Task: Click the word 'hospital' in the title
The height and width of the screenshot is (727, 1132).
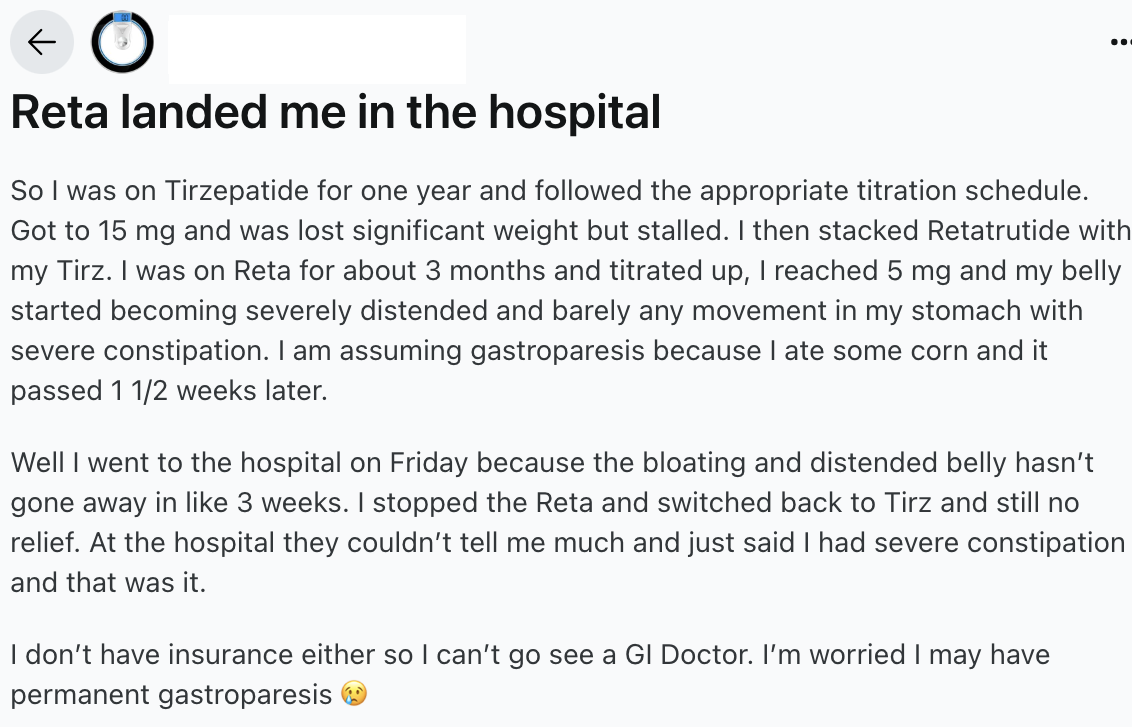Action: 574,112
